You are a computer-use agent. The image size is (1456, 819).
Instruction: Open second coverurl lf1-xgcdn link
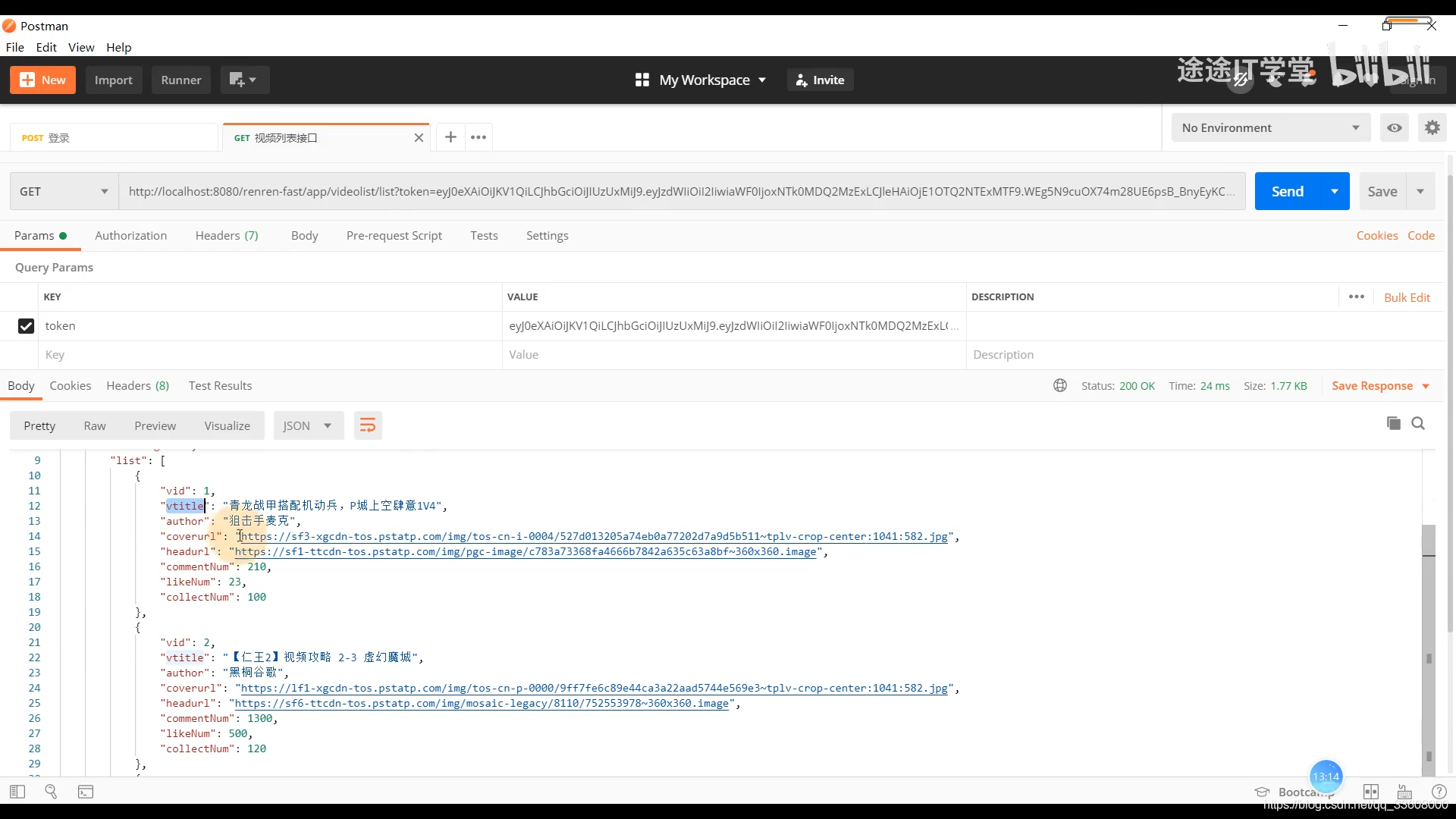(x=594, y=689)
